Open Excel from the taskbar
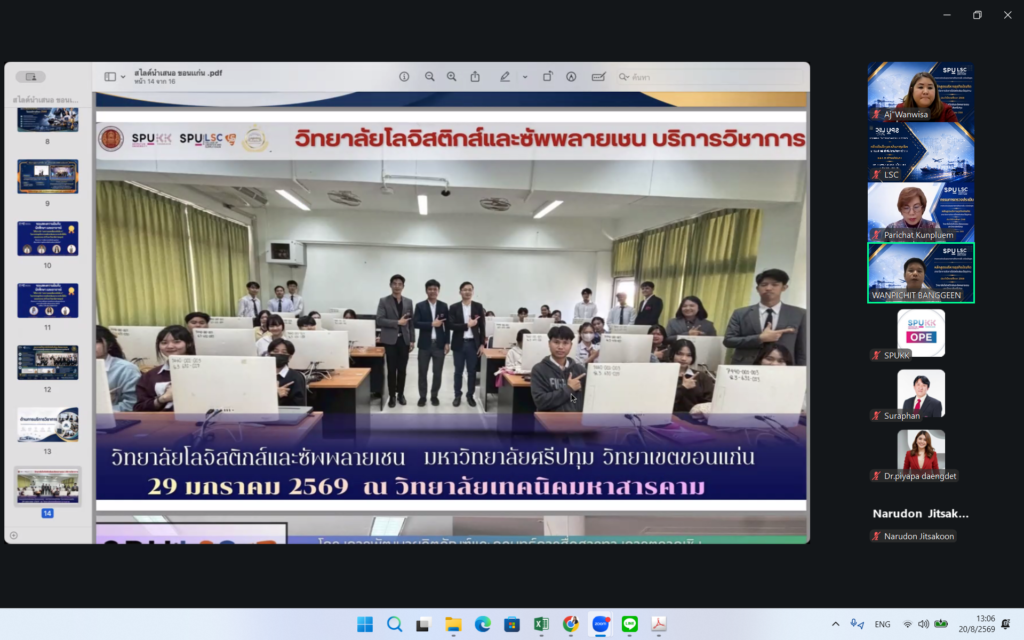The height and width of the screenshot is (640, 1024). coord(541,624)
